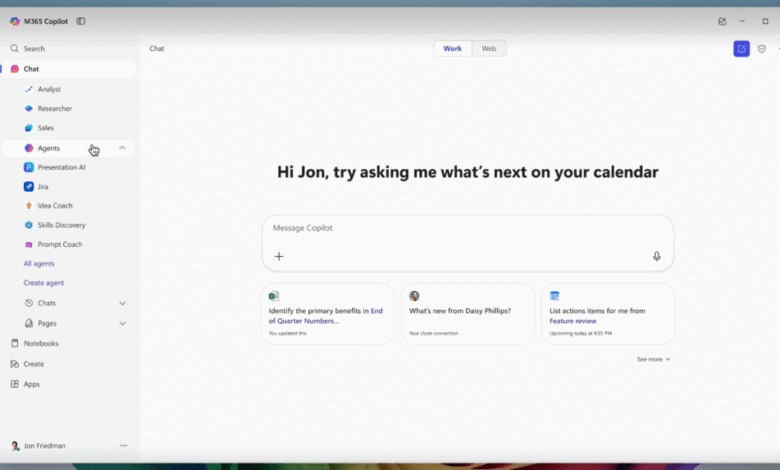The image size is (780, 470).
Task: Open the Pages section
Action: 47,323
